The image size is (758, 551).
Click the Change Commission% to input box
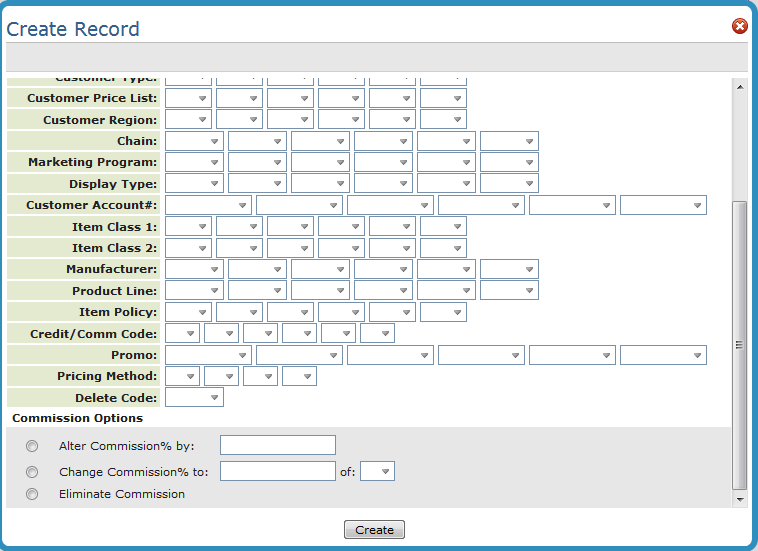pos(278,471)
